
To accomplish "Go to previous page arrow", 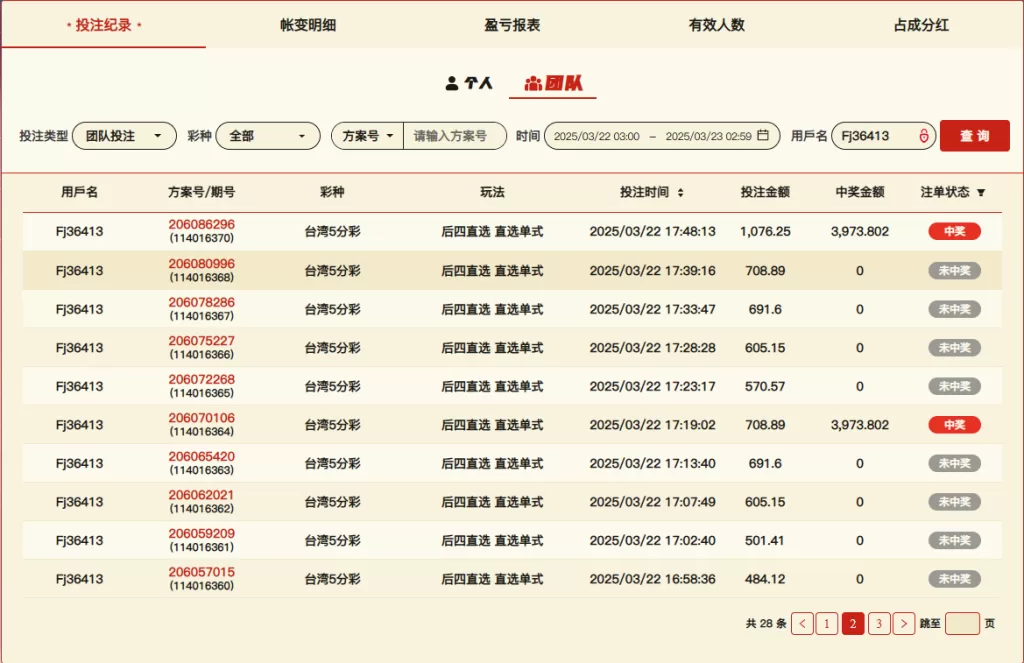I will click(x=802, y=624).
